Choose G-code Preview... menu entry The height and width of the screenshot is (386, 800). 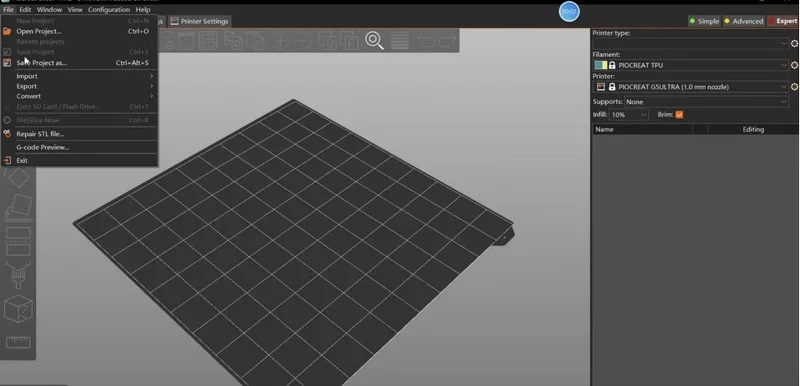[x=79, y=147]
